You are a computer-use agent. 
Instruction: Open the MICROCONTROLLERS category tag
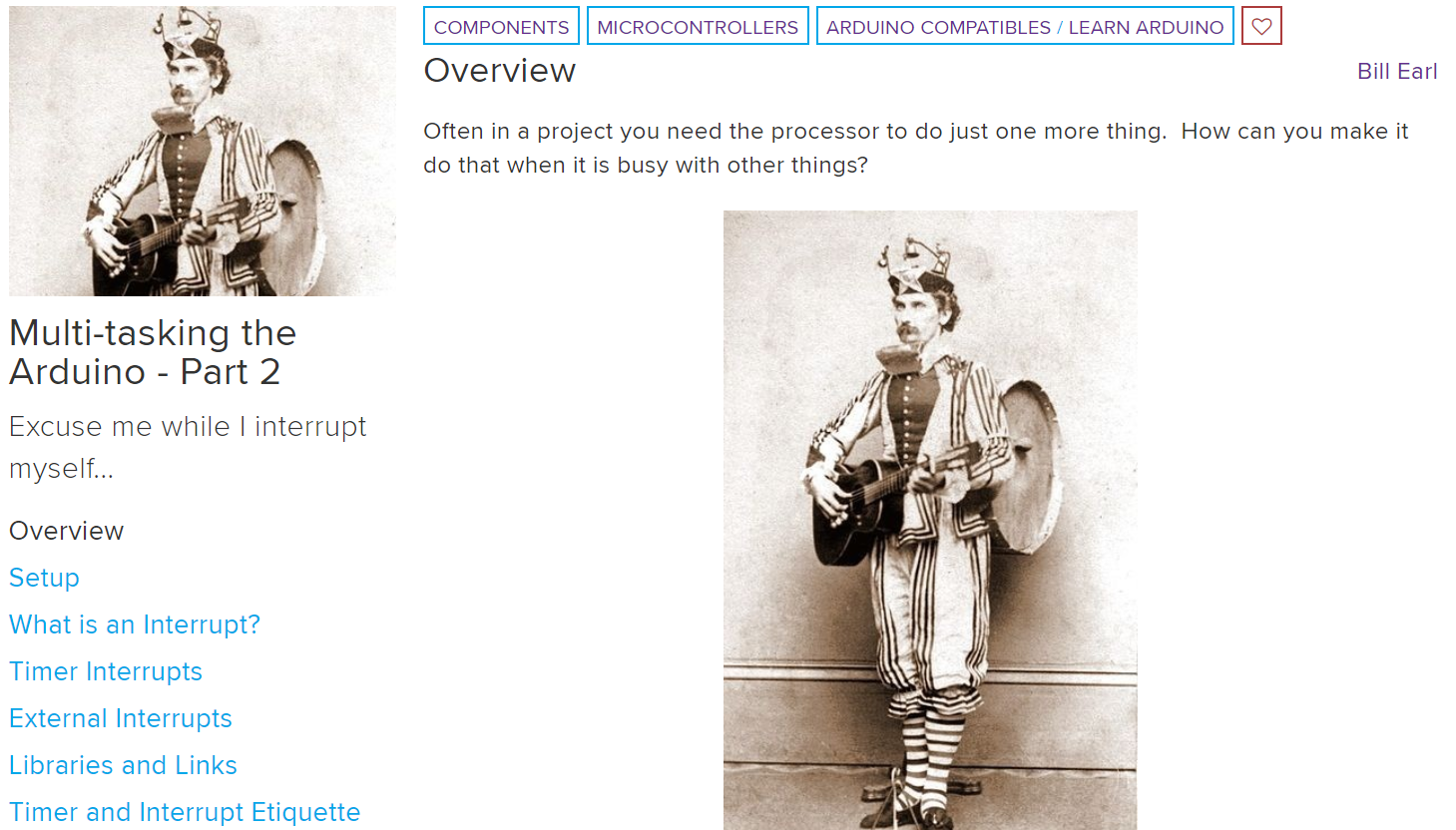pos(698,26)
